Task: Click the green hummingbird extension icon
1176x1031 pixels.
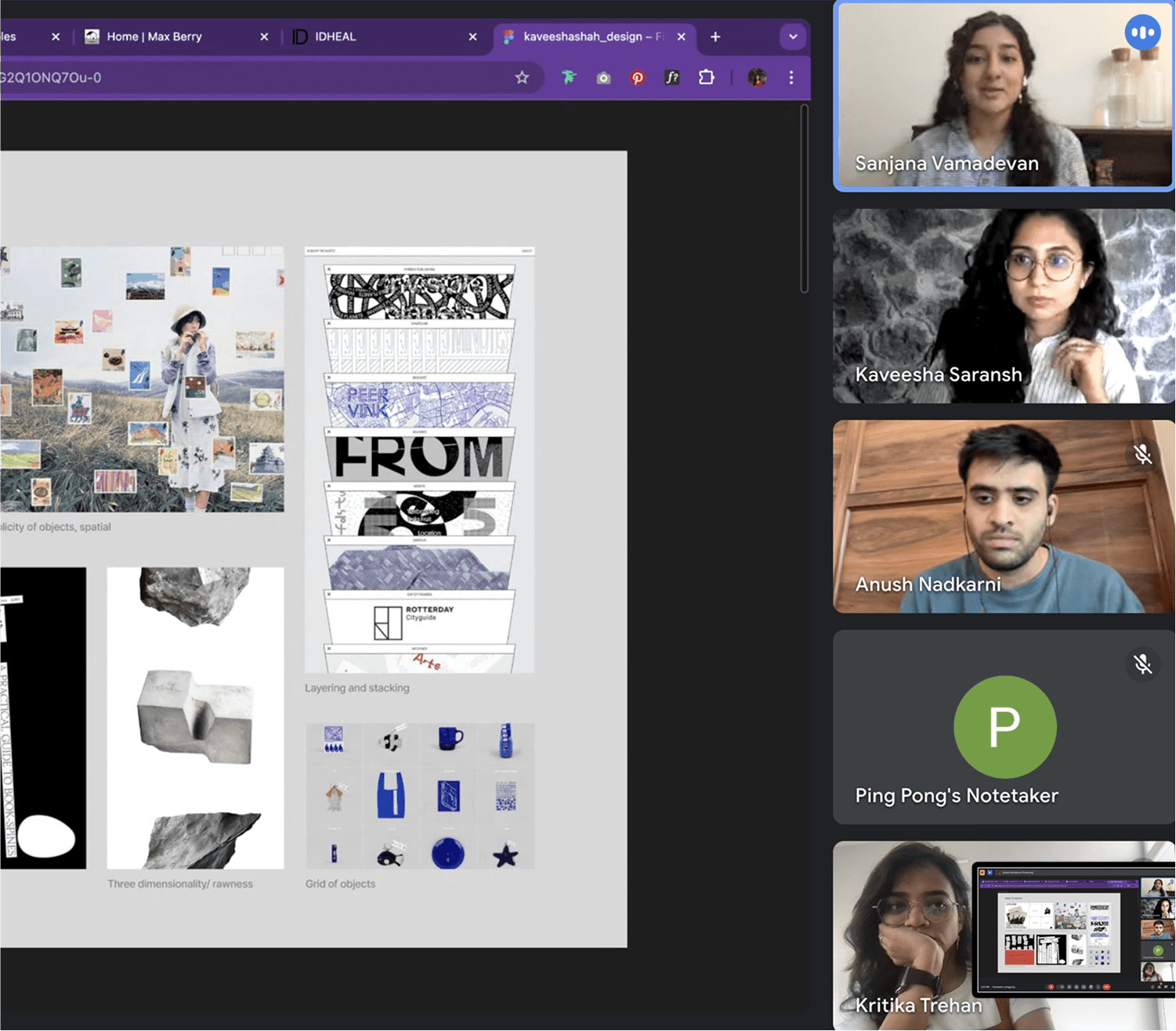Action: 569,78
